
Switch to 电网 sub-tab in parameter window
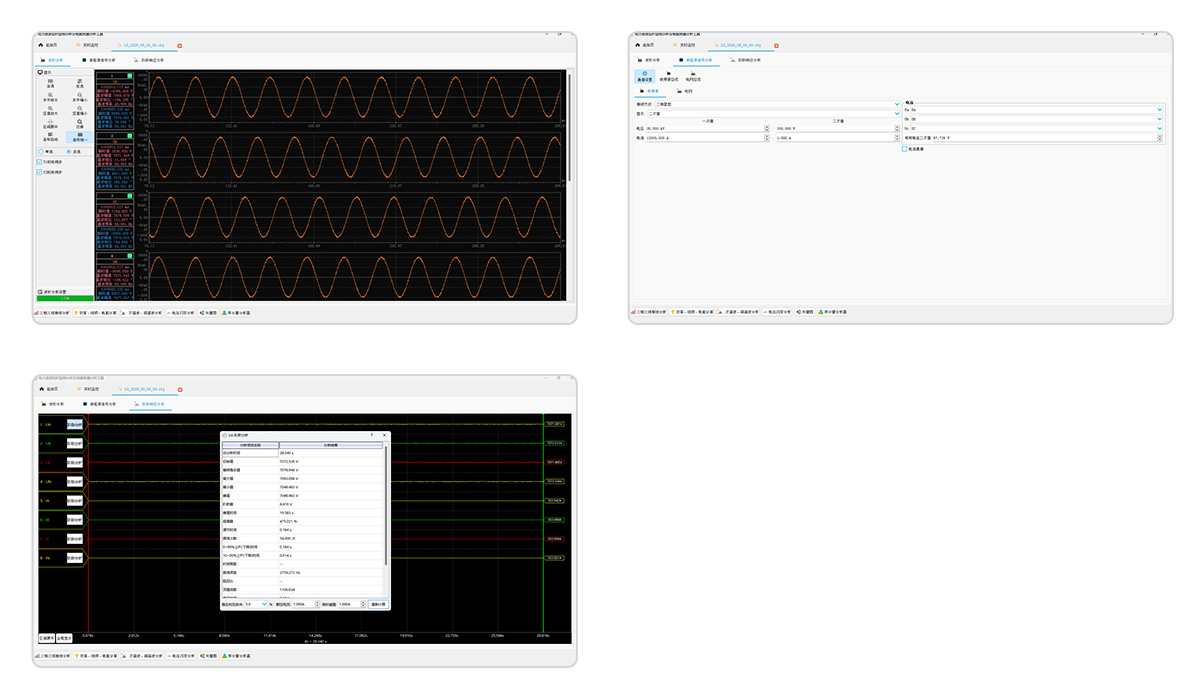pos(684,91)
